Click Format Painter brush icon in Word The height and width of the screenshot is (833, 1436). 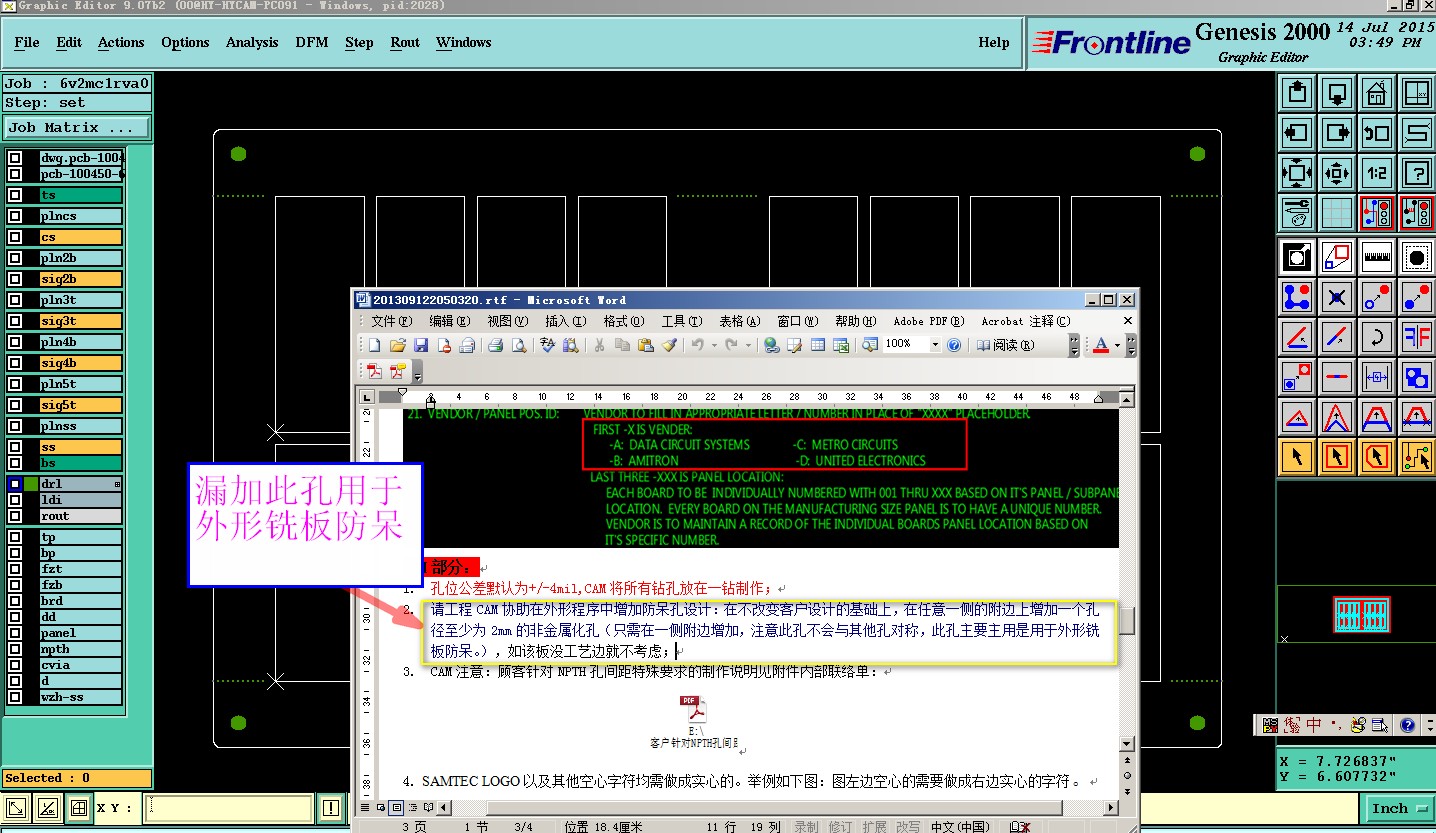tap(670, 345)
